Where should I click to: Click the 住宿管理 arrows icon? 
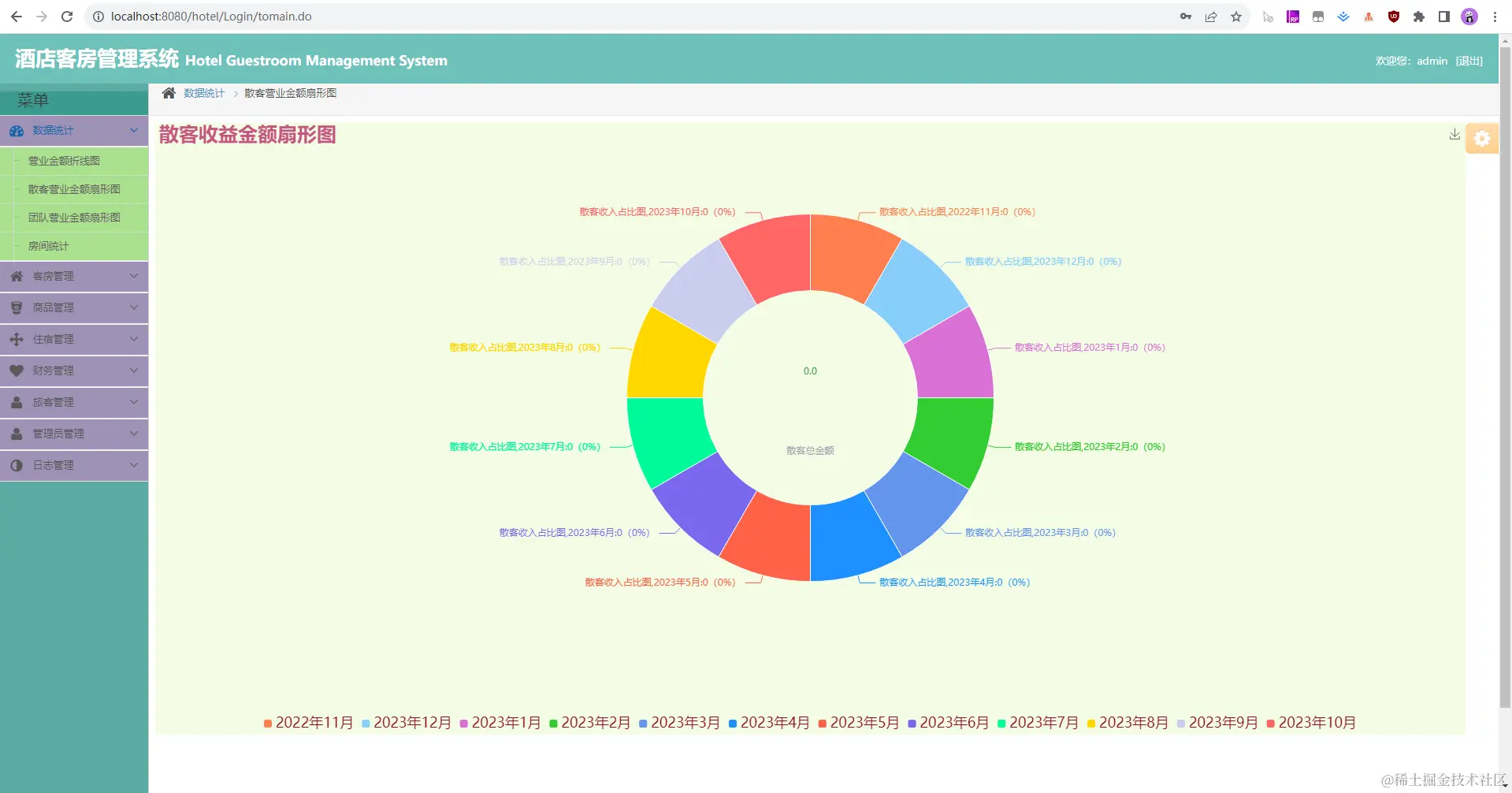17,339
